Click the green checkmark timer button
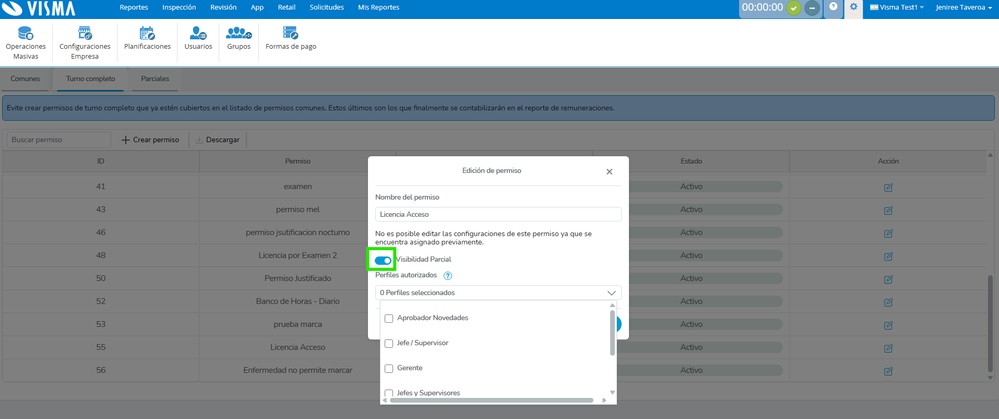Screen dimensions: 999x419 click(x=793, y=8)
